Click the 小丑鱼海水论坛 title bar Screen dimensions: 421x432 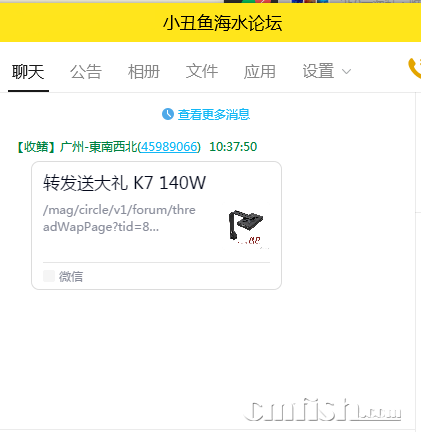[x=210, y=23]
